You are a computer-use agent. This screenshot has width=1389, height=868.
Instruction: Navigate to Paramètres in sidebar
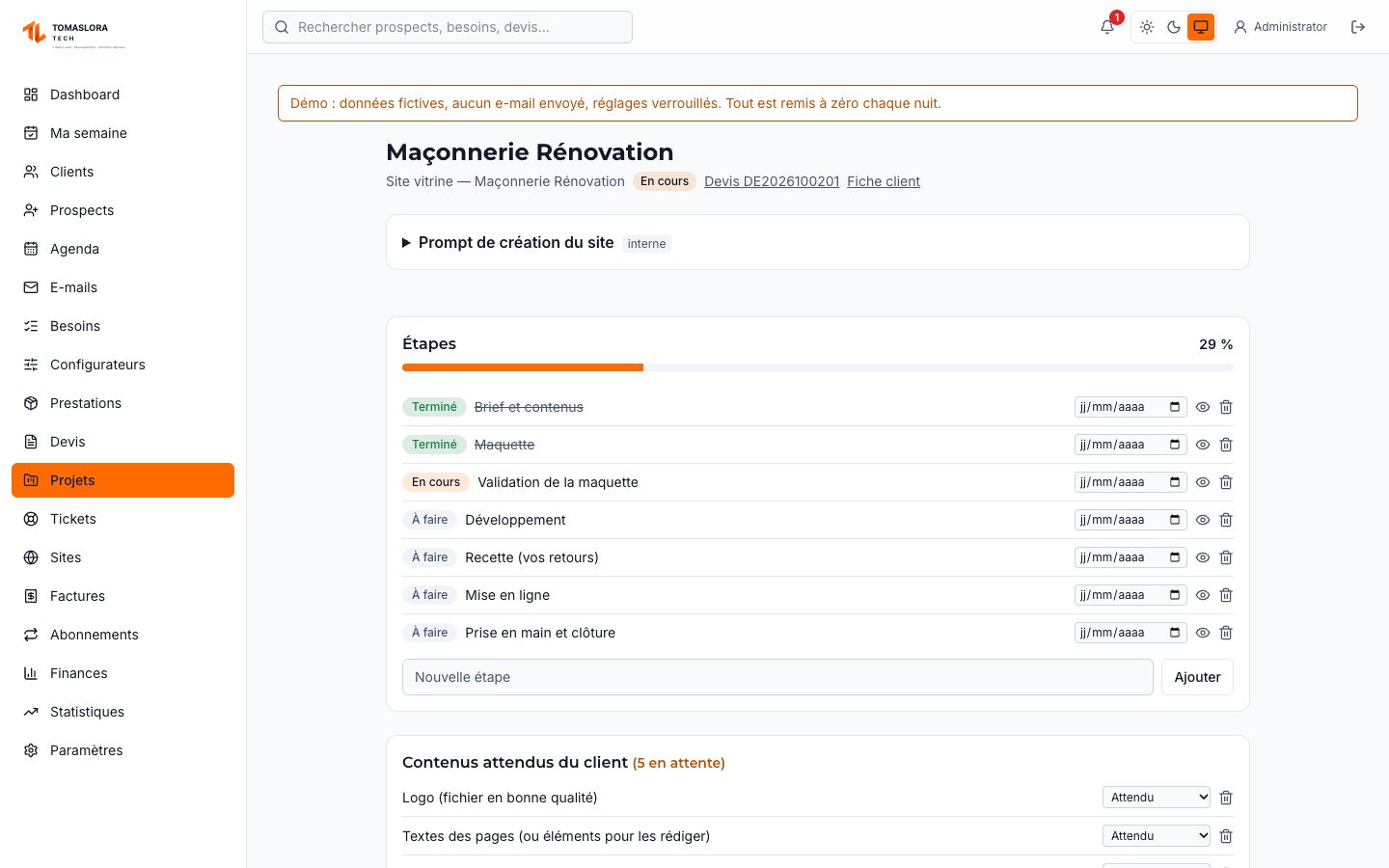[x=123, y=750]
